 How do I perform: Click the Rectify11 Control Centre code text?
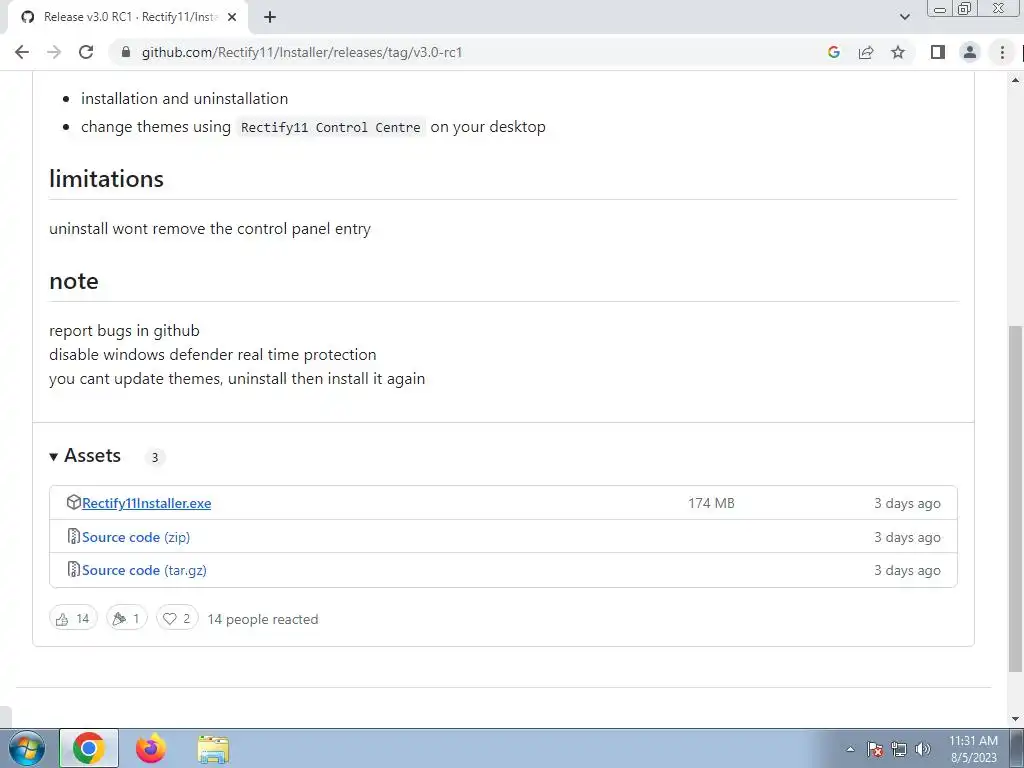click(x=330, y=127)
